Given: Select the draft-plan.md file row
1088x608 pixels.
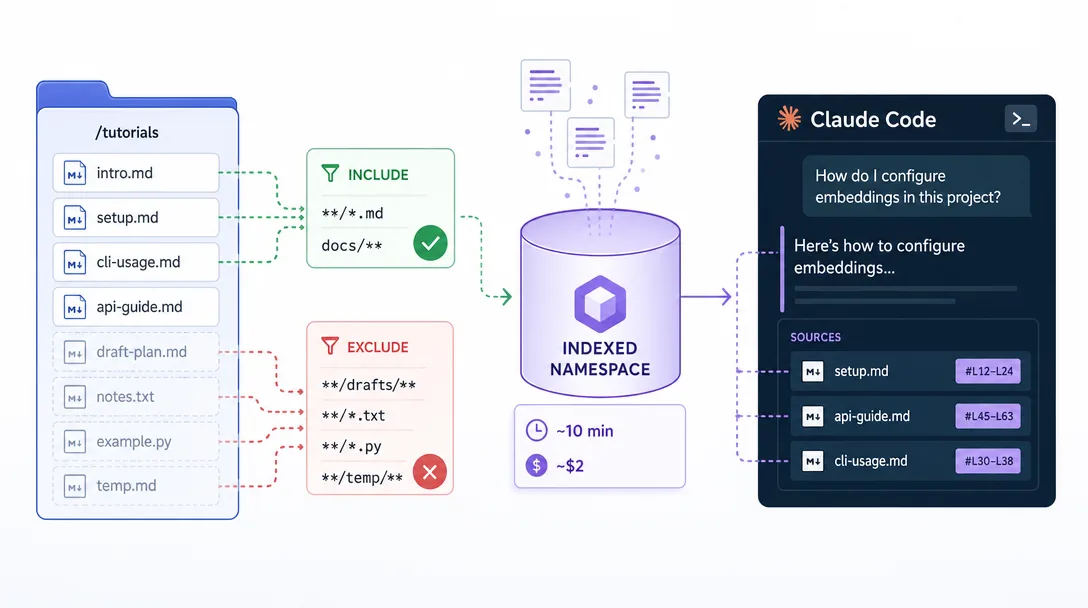Looking at the screenshot, I should click(136, 352).
